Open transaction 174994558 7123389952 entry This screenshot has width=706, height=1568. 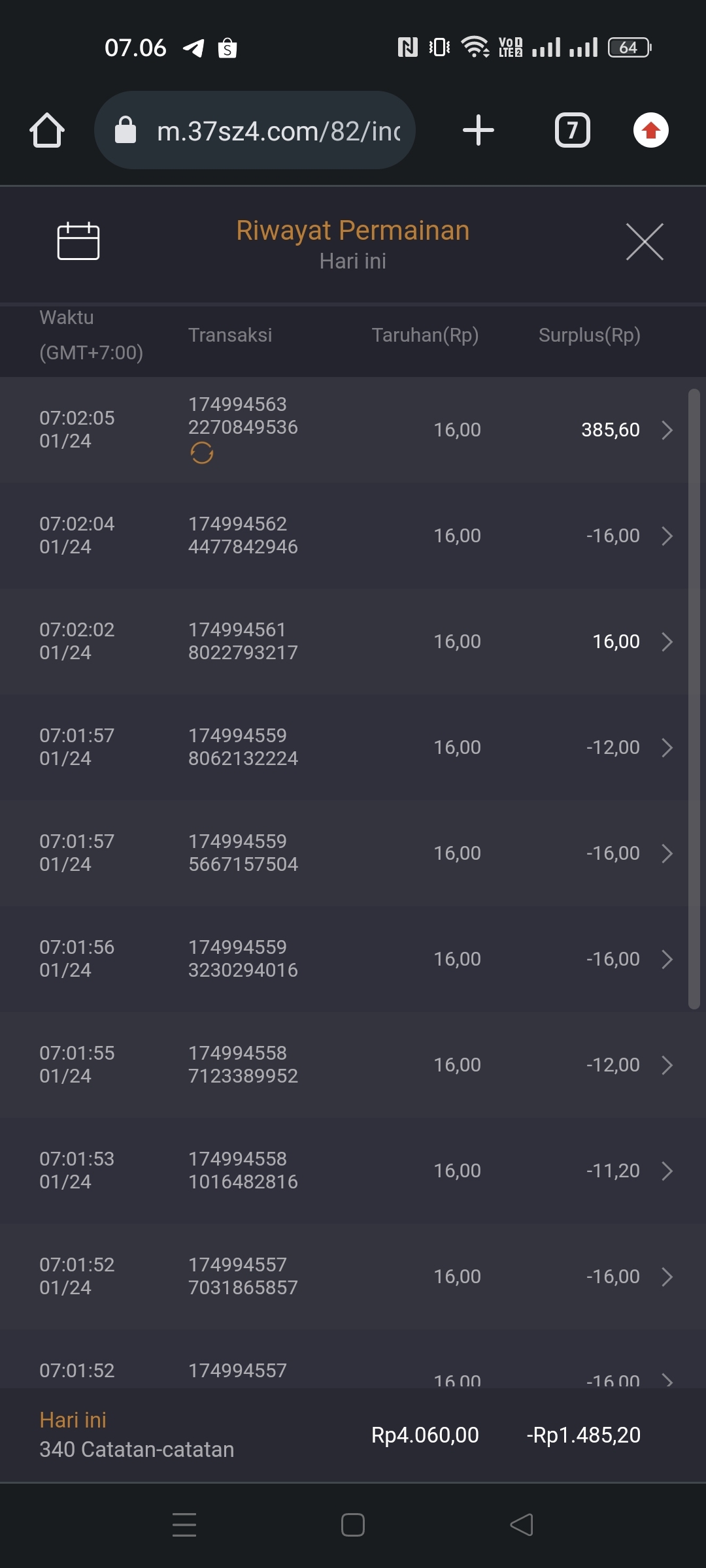(243, 1064)
